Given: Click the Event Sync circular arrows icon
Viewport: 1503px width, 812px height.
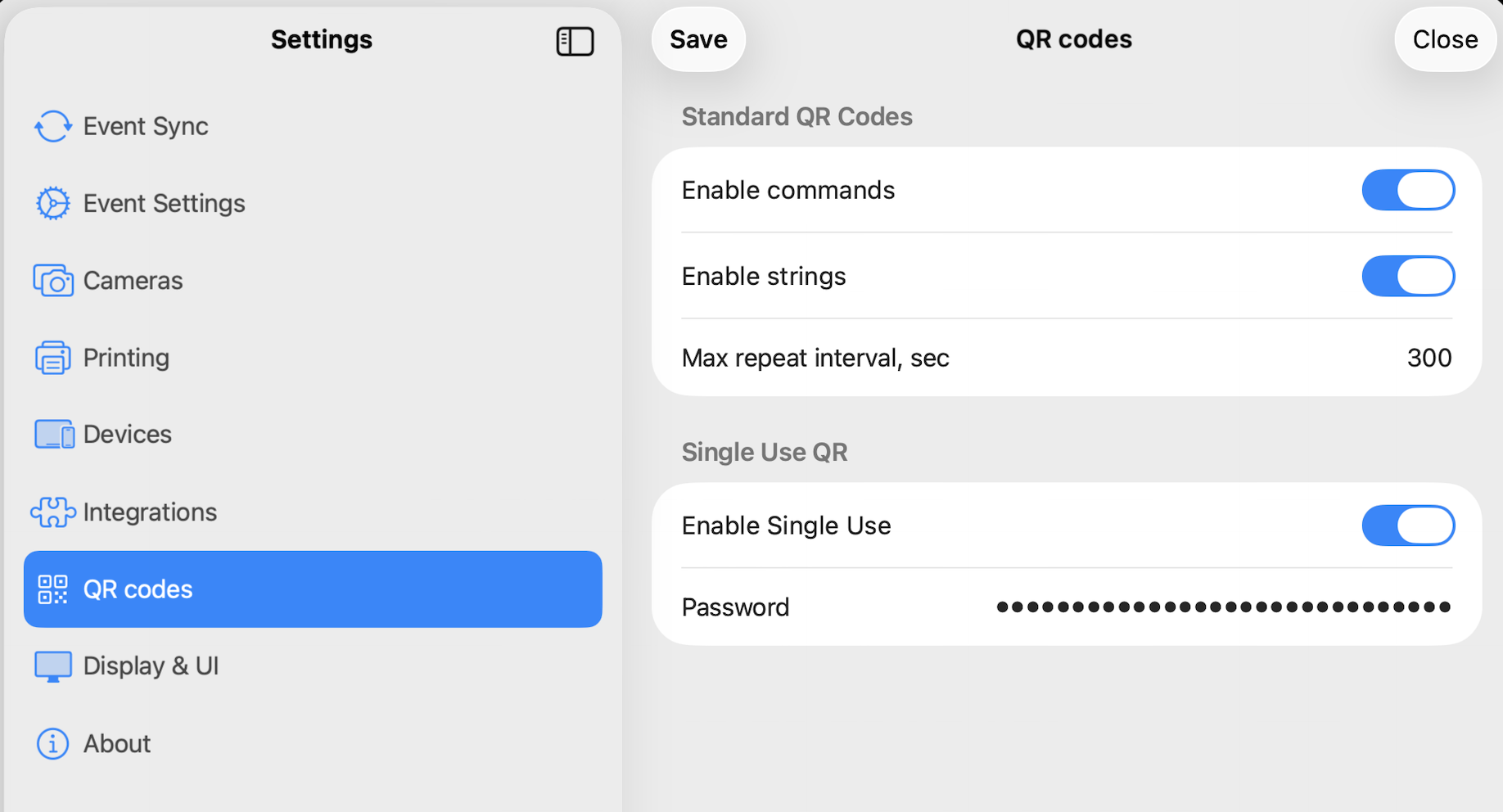Looking at the screenshot, I should click(53, 126).
